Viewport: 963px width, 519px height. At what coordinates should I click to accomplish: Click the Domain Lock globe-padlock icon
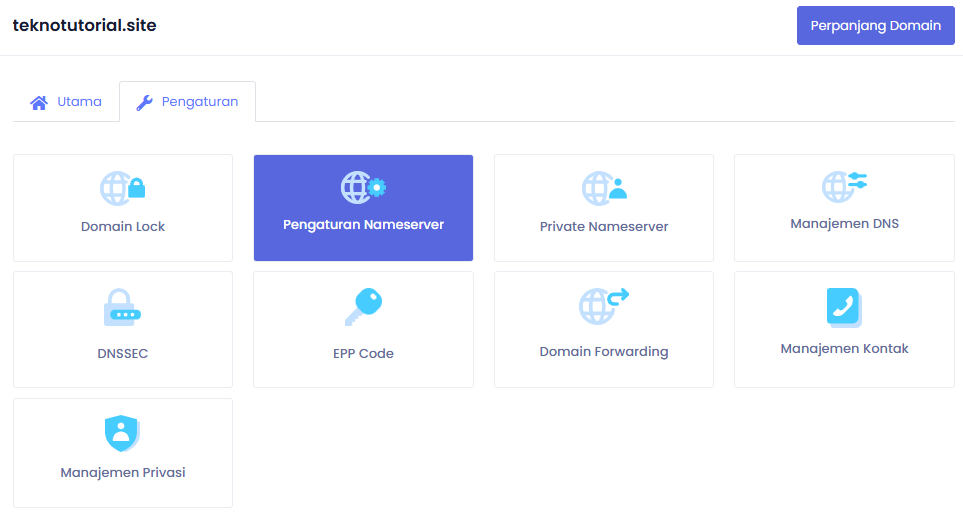(x=123, y=189)
